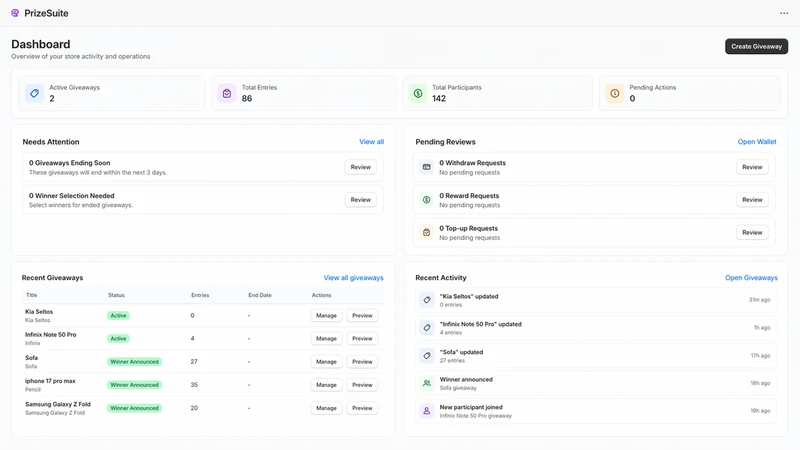Image resolution: width=800 pixels, height=450 pixels.
Task: Click the iphone 17 pro max giveaway title
Action: [50, 381]
